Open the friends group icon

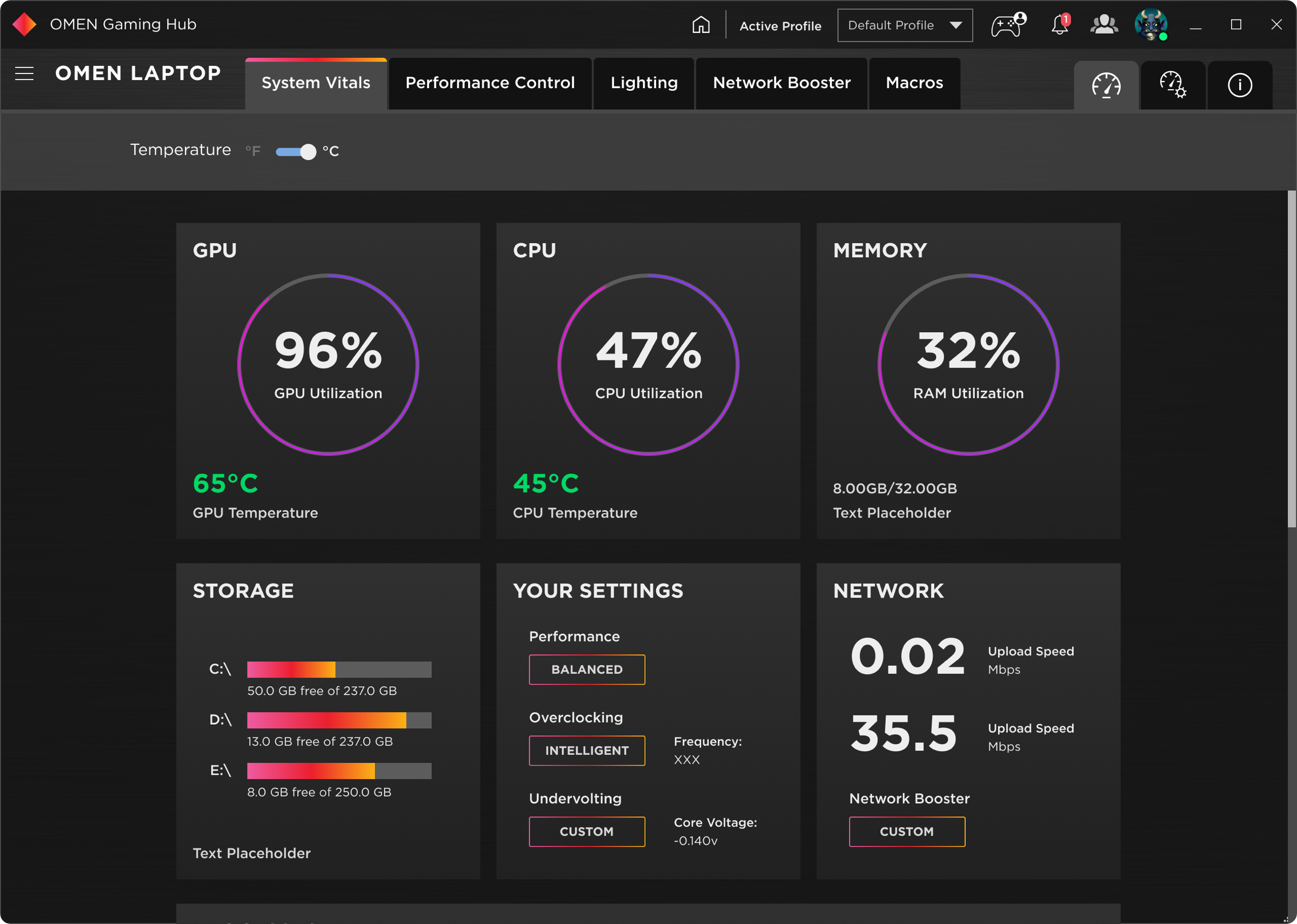tap(1104, 25)
